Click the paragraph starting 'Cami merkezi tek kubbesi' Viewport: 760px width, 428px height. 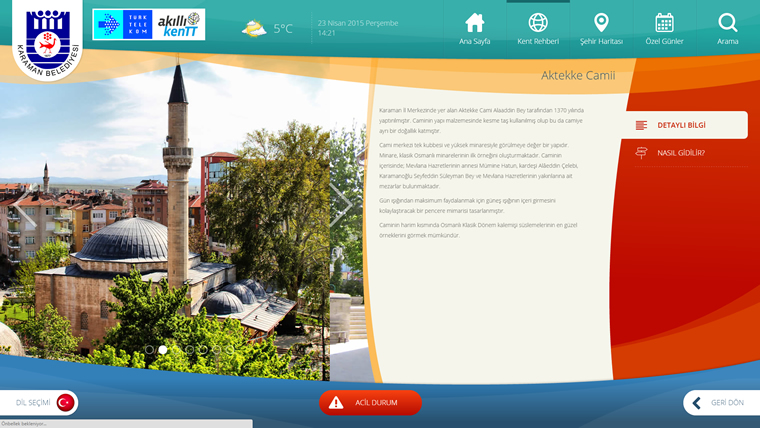[478, 165]
